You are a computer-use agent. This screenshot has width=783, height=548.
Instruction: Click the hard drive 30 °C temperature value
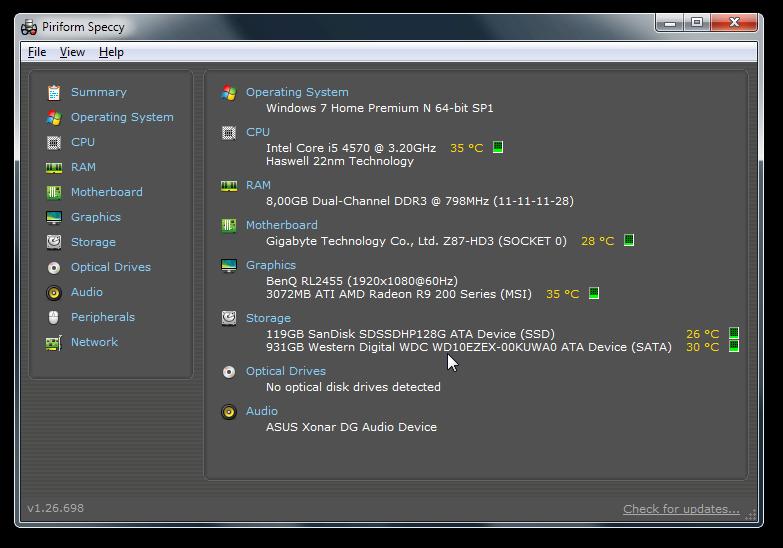click(x=702, y=347)
